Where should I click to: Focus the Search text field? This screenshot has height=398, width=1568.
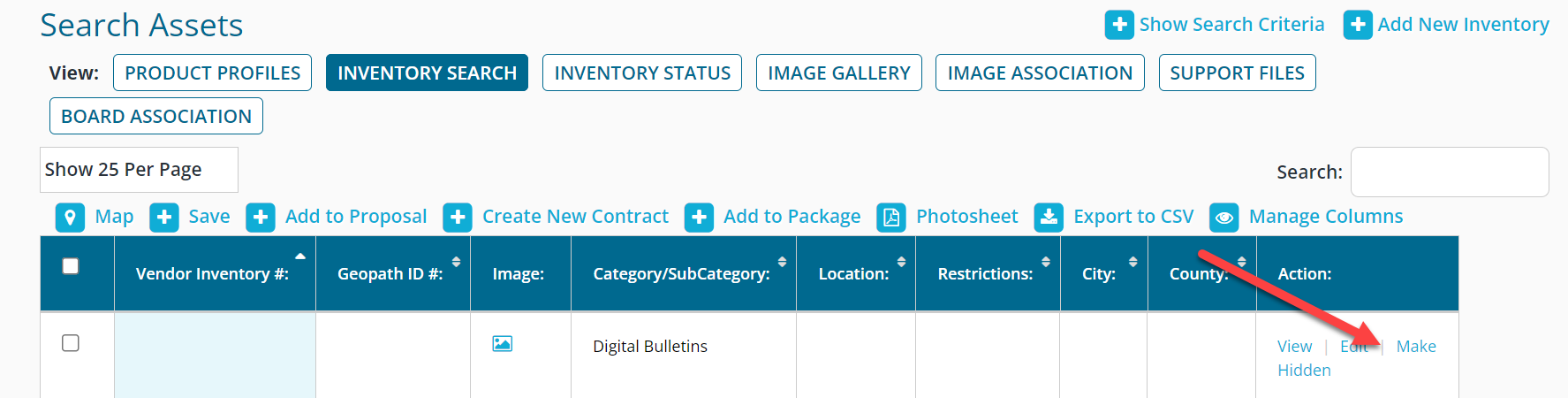click(x=1450, y=172)
